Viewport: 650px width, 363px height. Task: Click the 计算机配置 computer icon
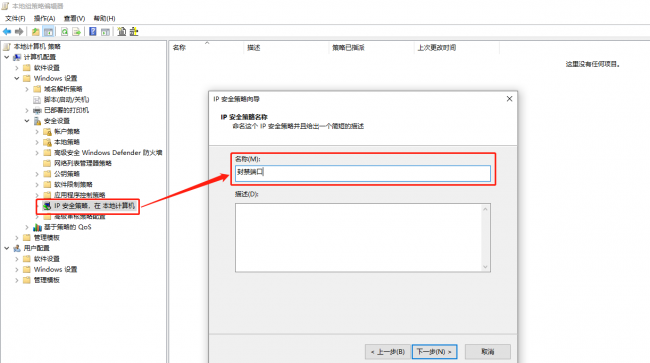[x=17, y=57]
